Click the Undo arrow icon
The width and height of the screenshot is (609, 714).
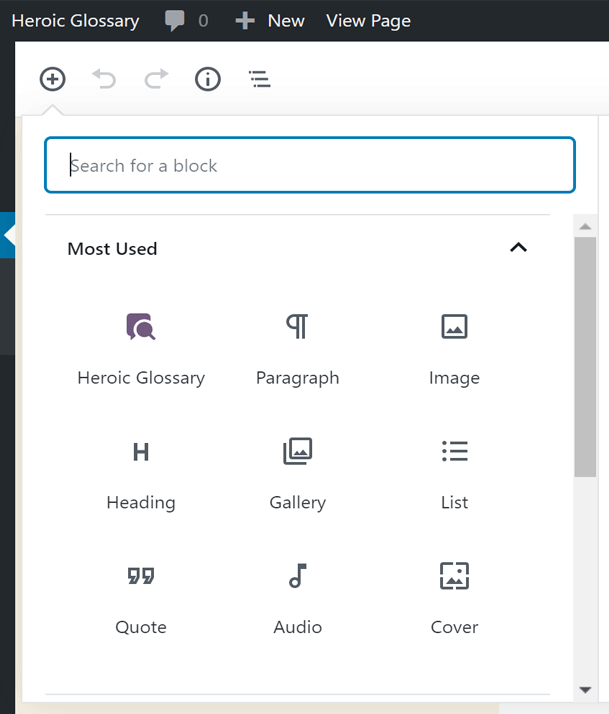pyautogui.click(x=104, y=79)
